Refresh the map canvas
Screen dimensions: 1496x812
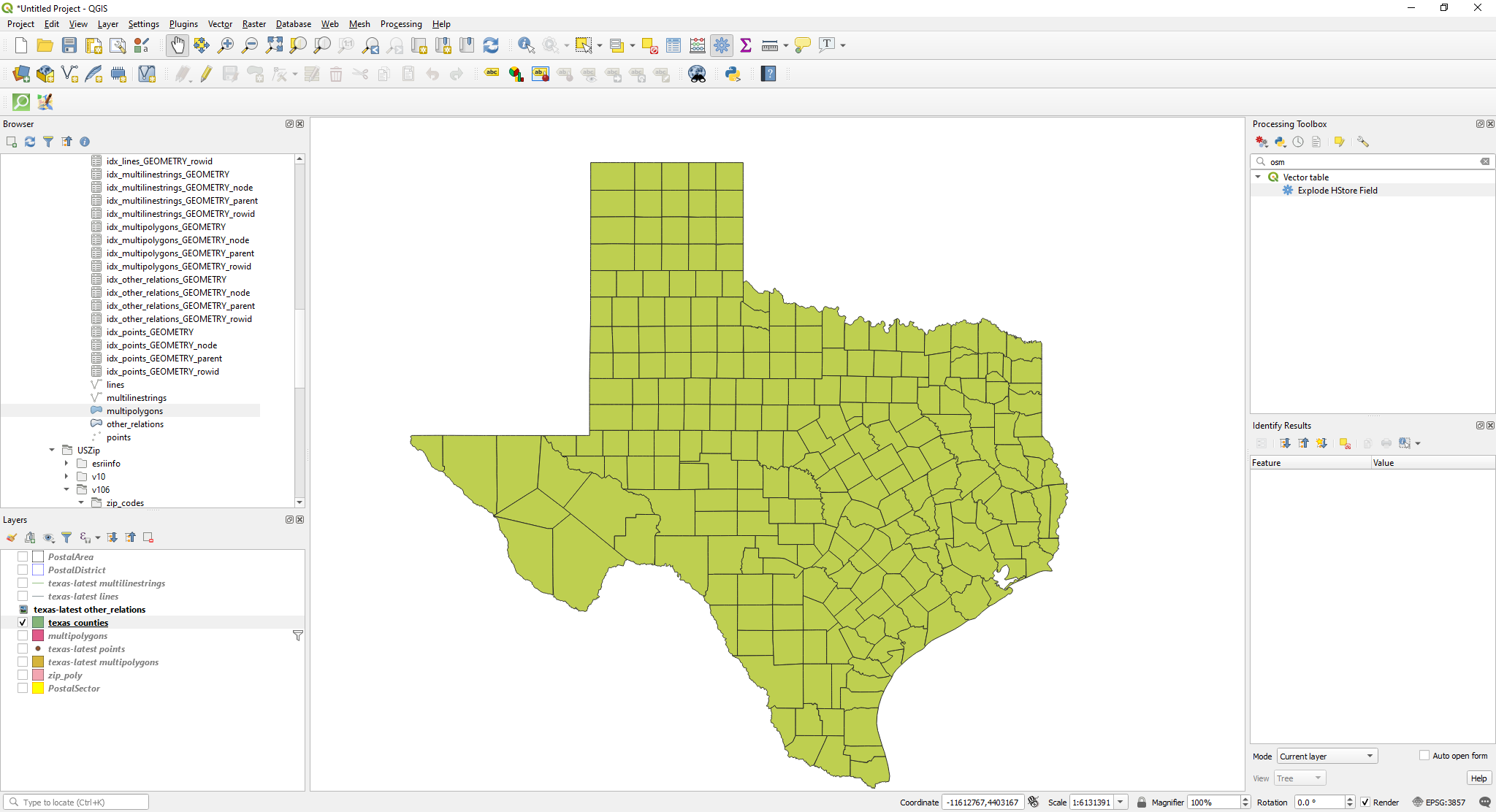491,45
